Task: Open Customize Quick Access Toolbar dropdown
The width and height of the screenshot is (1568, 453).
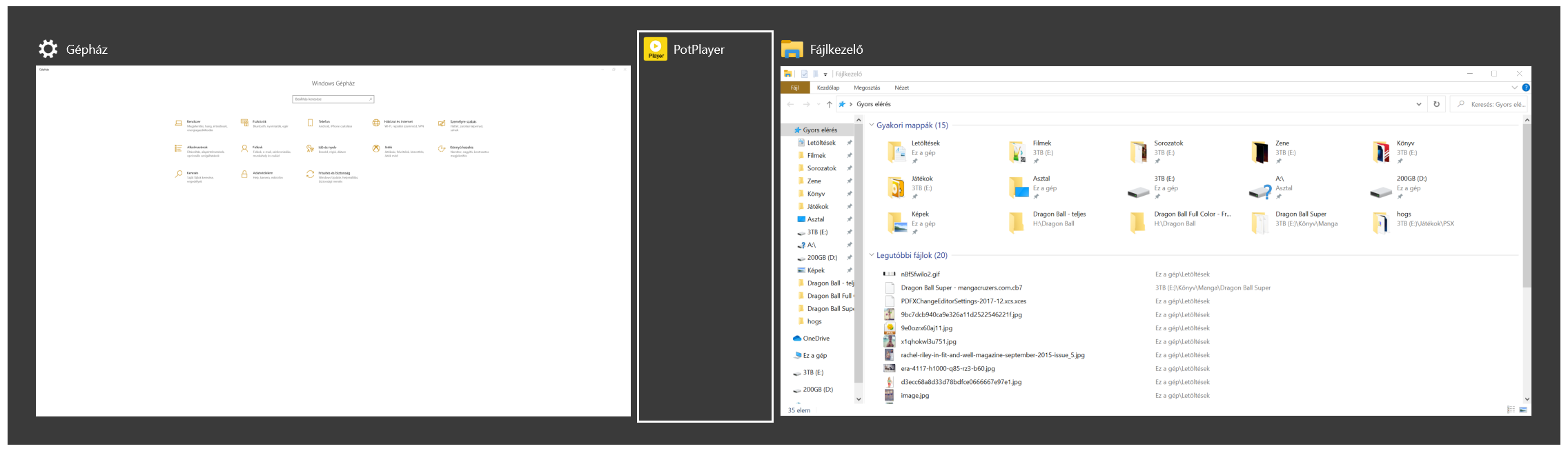Action: click(825, 74)
